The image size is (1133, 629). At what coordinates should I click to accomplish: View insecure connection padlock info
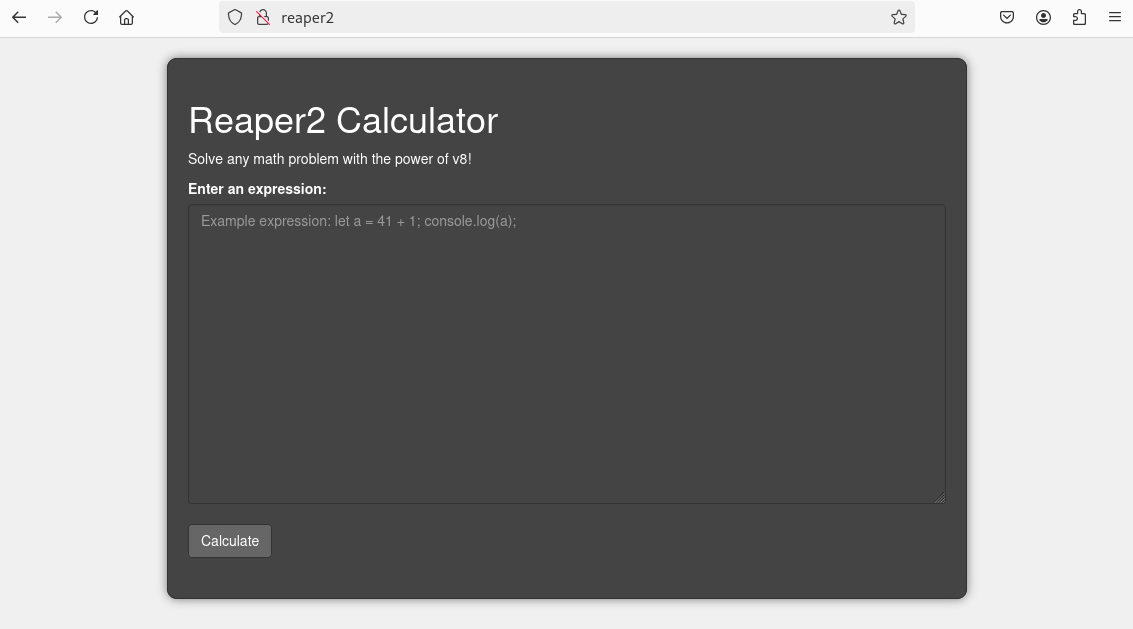(263, 17)
